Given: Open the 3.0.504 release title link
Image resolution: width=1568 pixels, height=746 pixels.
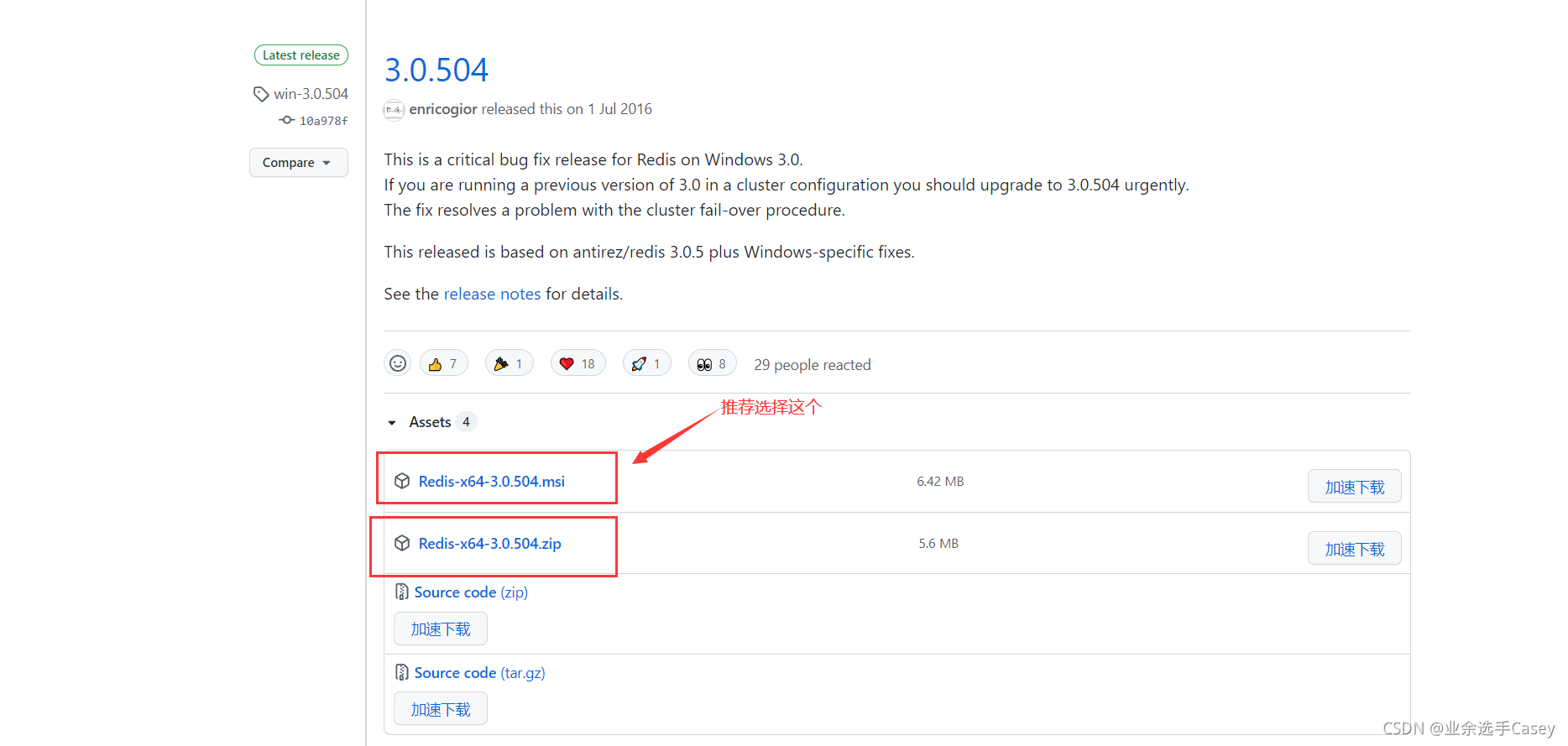Looking at the screenshot, I should click(436, 70).
